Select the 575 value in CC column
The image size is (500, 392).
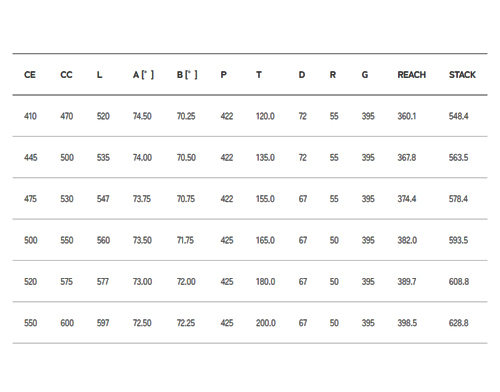(x=66, y=281)
